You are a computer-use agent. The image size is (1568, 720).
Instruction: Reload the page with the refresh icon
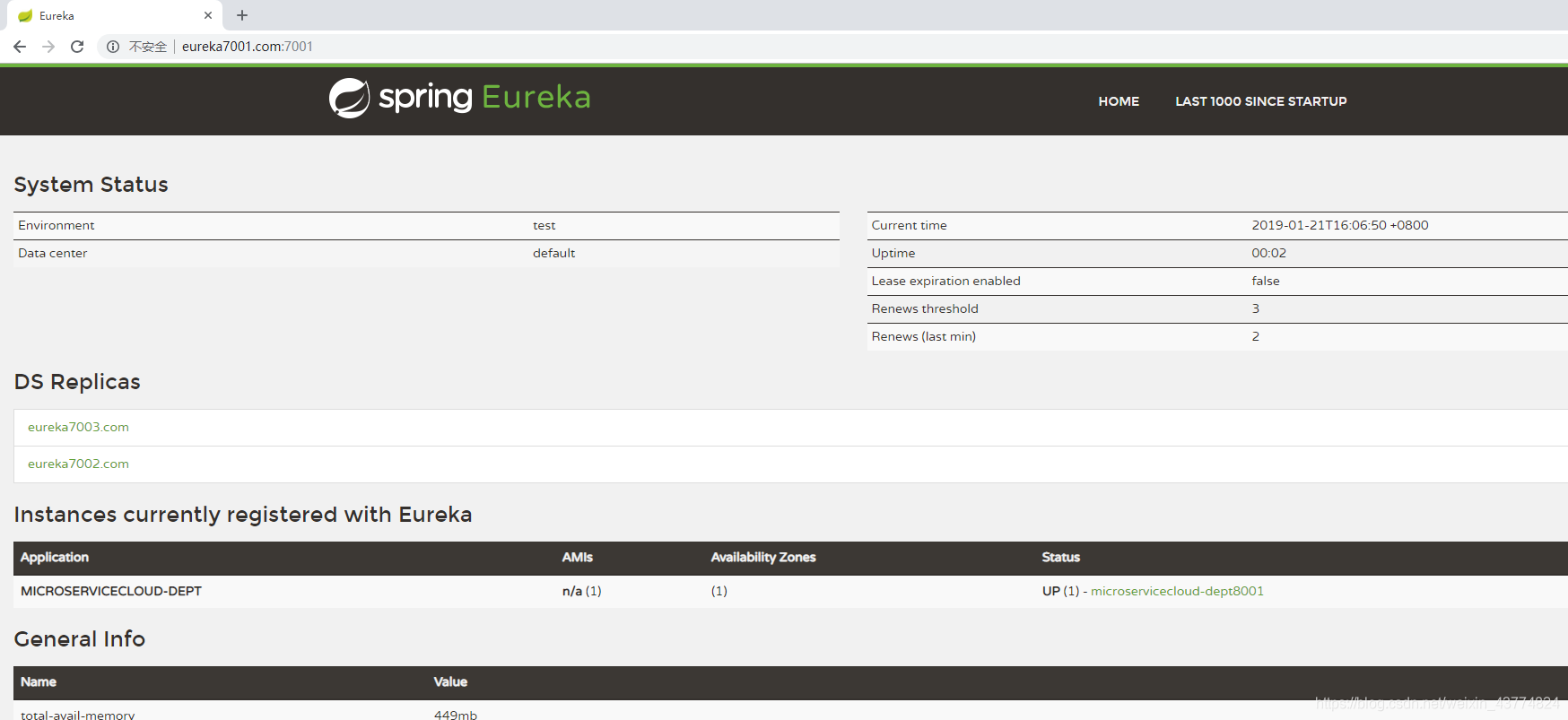77,47
